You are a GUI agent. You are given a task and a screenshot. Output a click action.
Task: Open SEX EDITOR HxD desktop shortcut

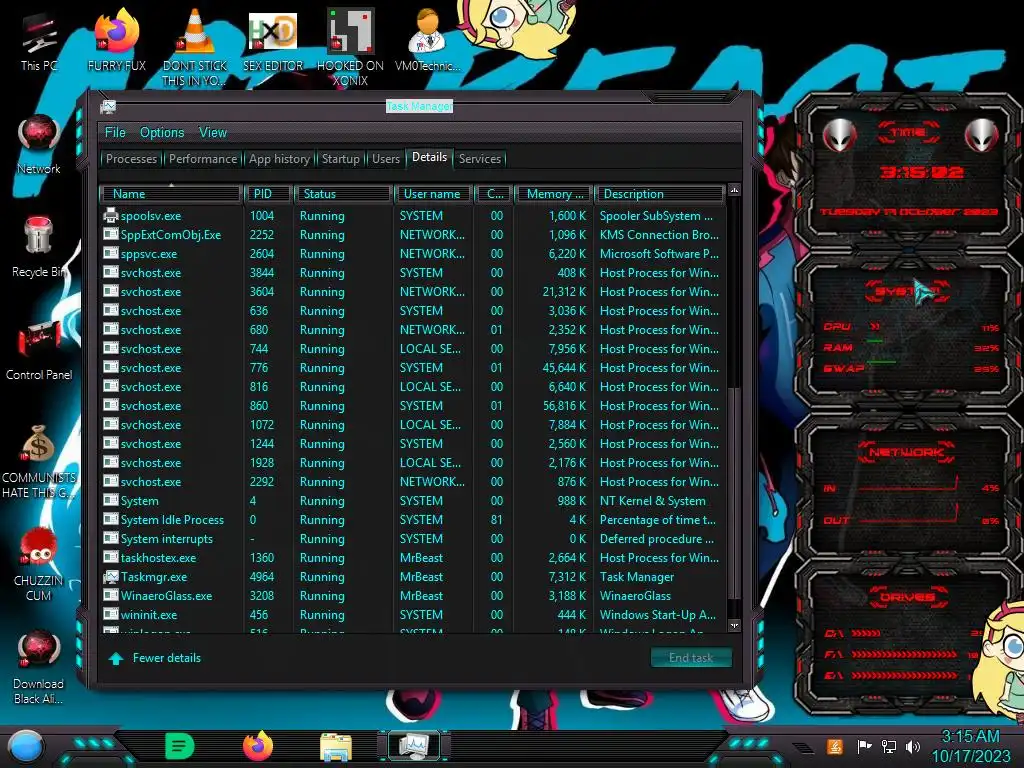click(x=272, y=42)
